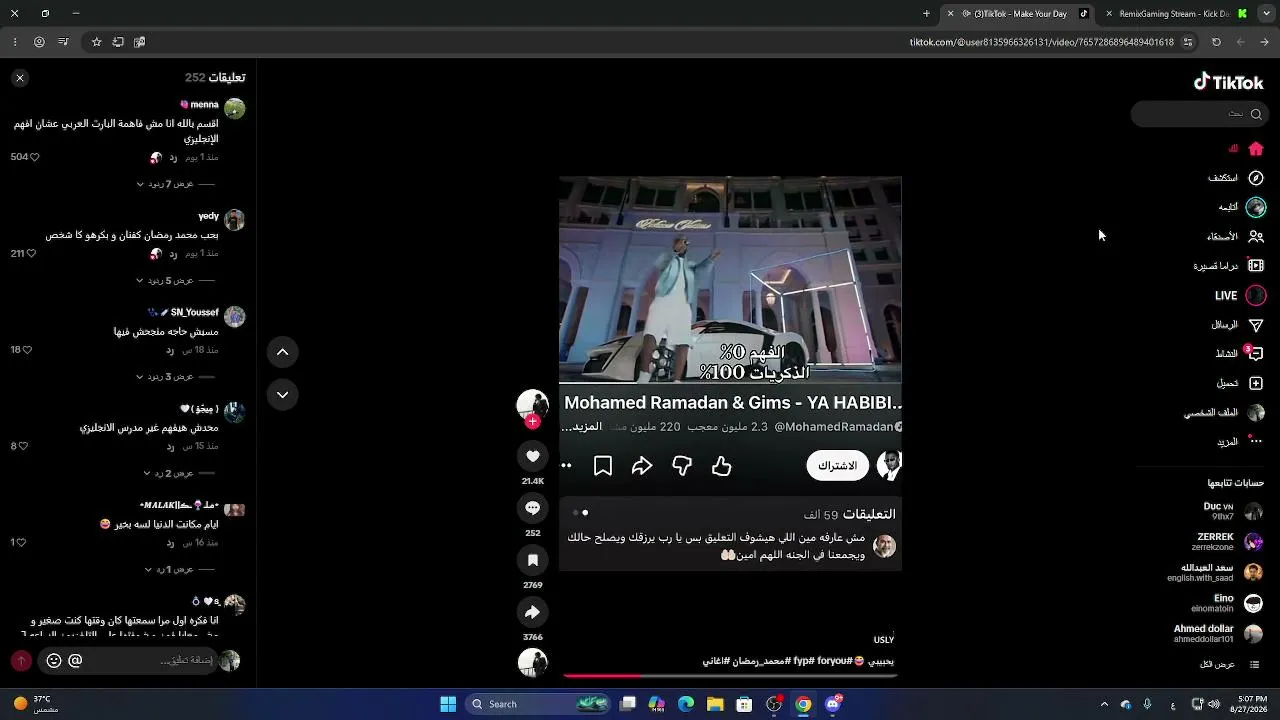Switch to the RemixGaming Stream Kick tab

pyautogui.click(x=1174, y=14)
